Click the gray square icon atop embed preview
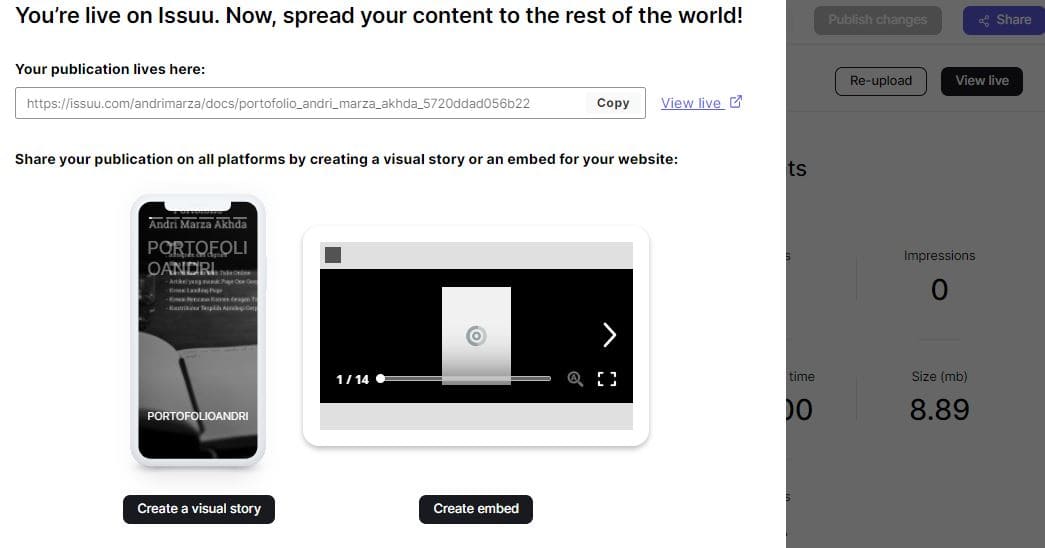 click(333, 255)
